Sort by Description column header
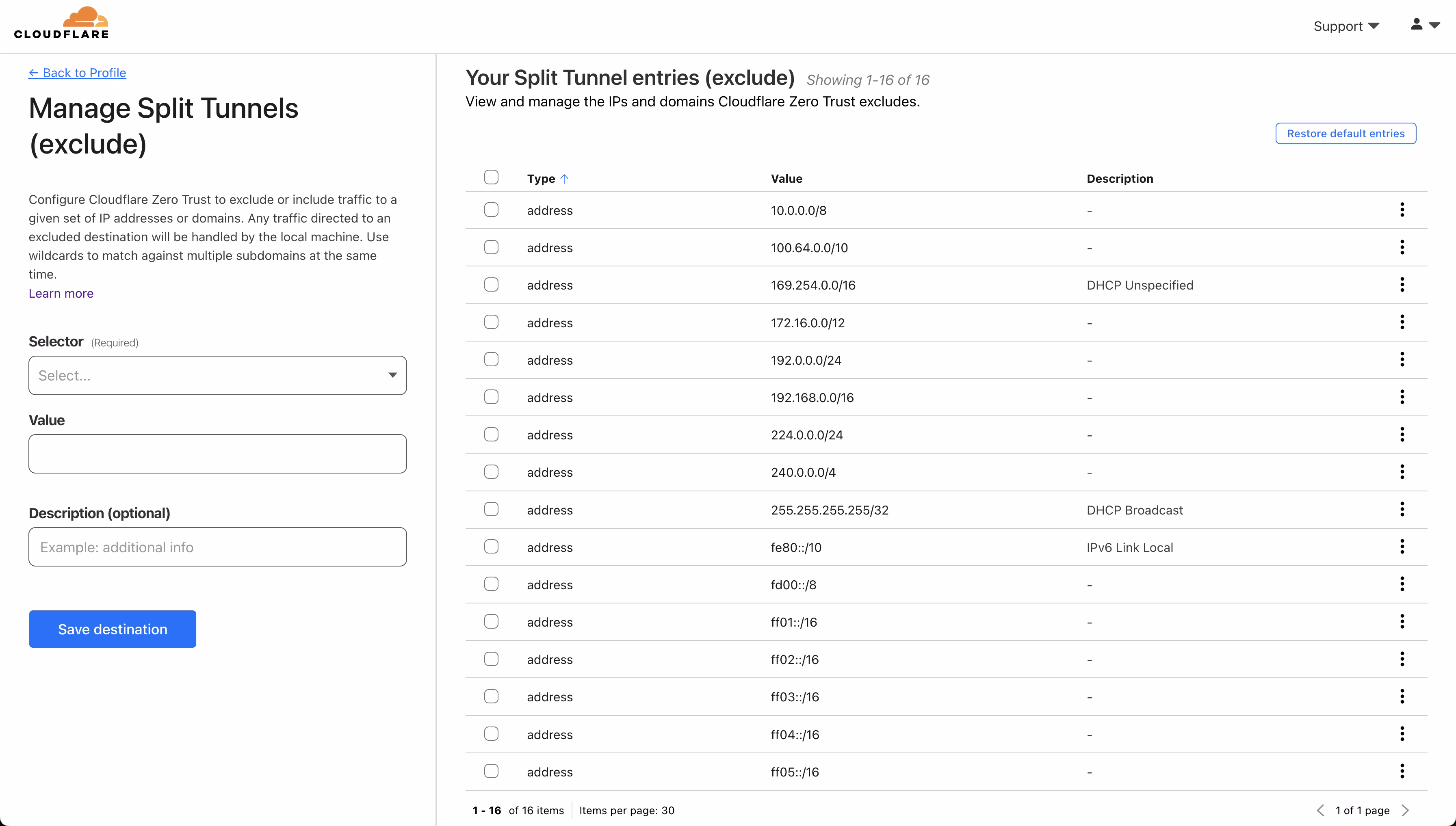The width and height of the screenshot is (1456, 826). [x=1120, y=179]
